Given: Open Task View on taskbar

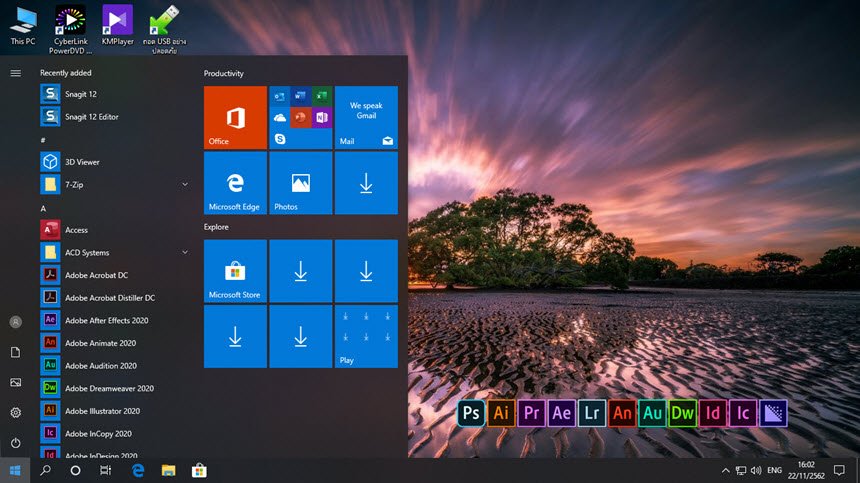Looking at the screenshot, I should [x=105, y=470].
